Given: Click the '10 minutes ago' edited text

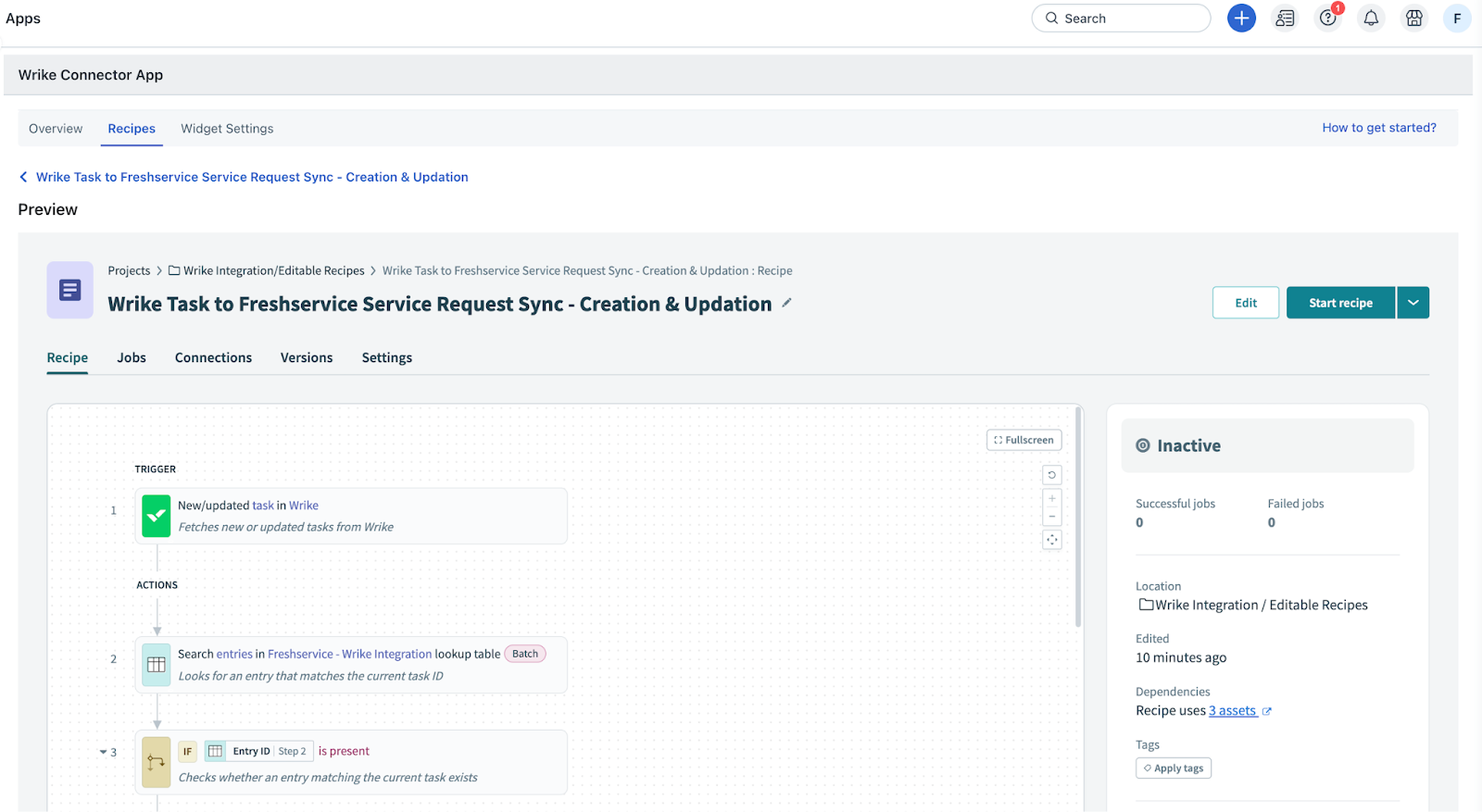Looking at the screenshot, I should click(x=1181, y=657).
